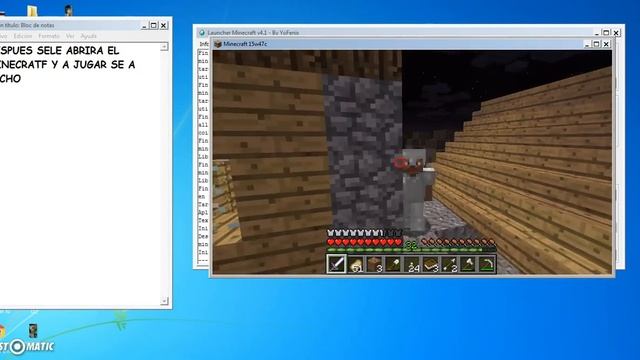Open the Ayuda menu in Bloc de notas
Screen dimensions: 640x360
89,36
